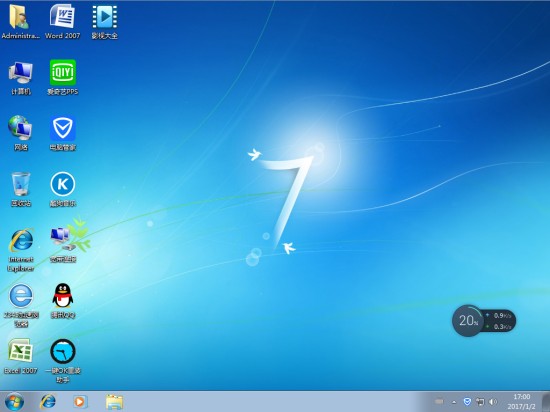Open the Administrator user folder icon
The width and height of the screenshot is (550, 412).
[x=20, y=22]
